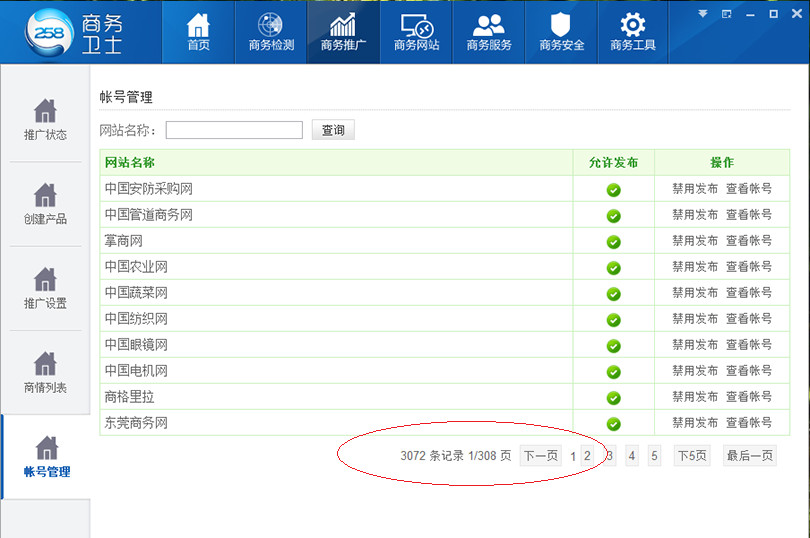This screenshot has height=538, width=810.
Task: Click the 网站名称 search input field
Action: click(x=234, y=130)
